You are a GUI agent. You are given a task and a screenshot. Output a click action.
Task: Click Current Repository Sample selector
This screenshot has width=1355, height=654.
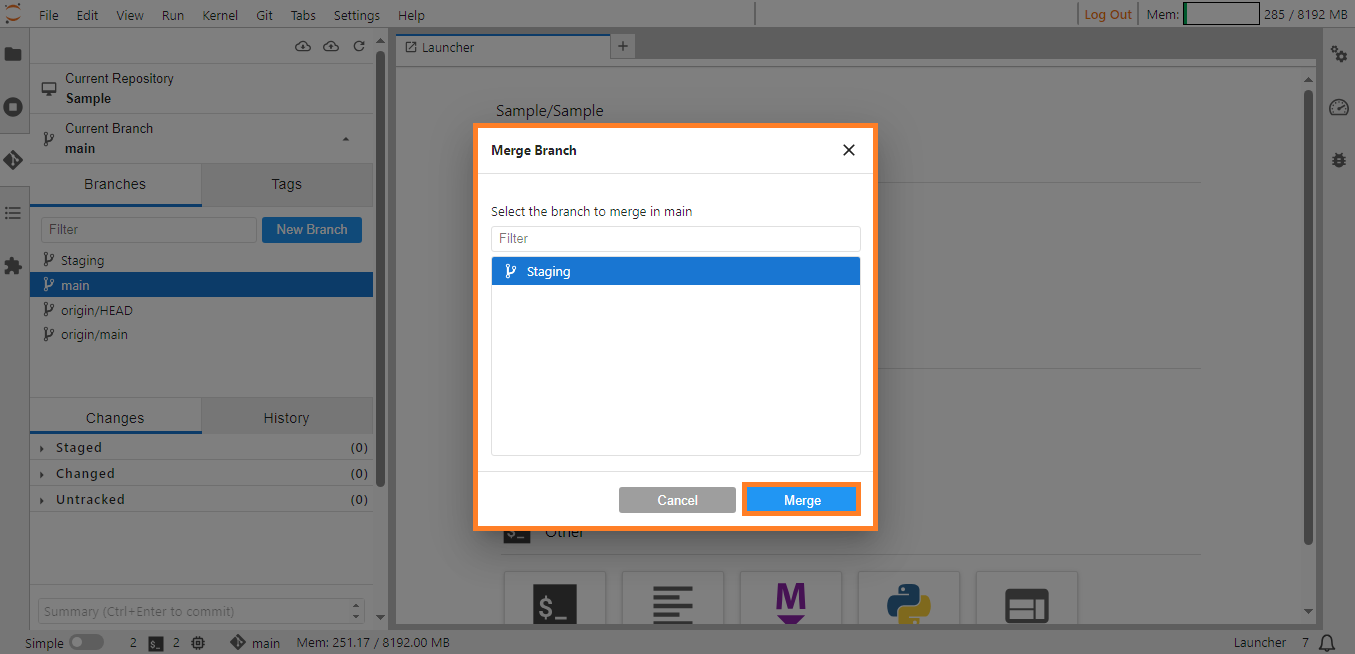[x=202, y=88]
